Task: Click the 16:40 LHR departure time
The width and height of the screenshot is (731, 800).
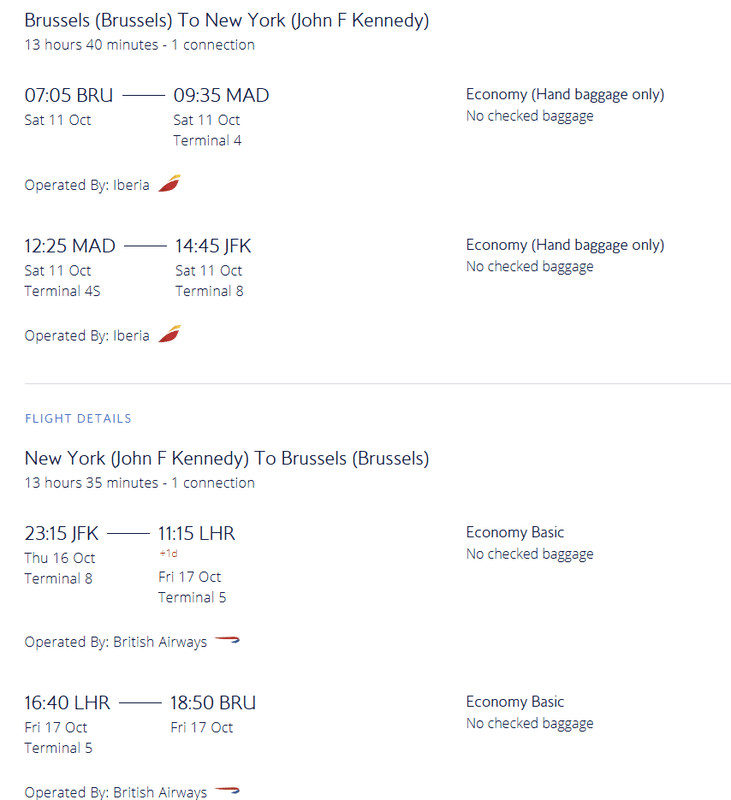Action: coord(67,703)
